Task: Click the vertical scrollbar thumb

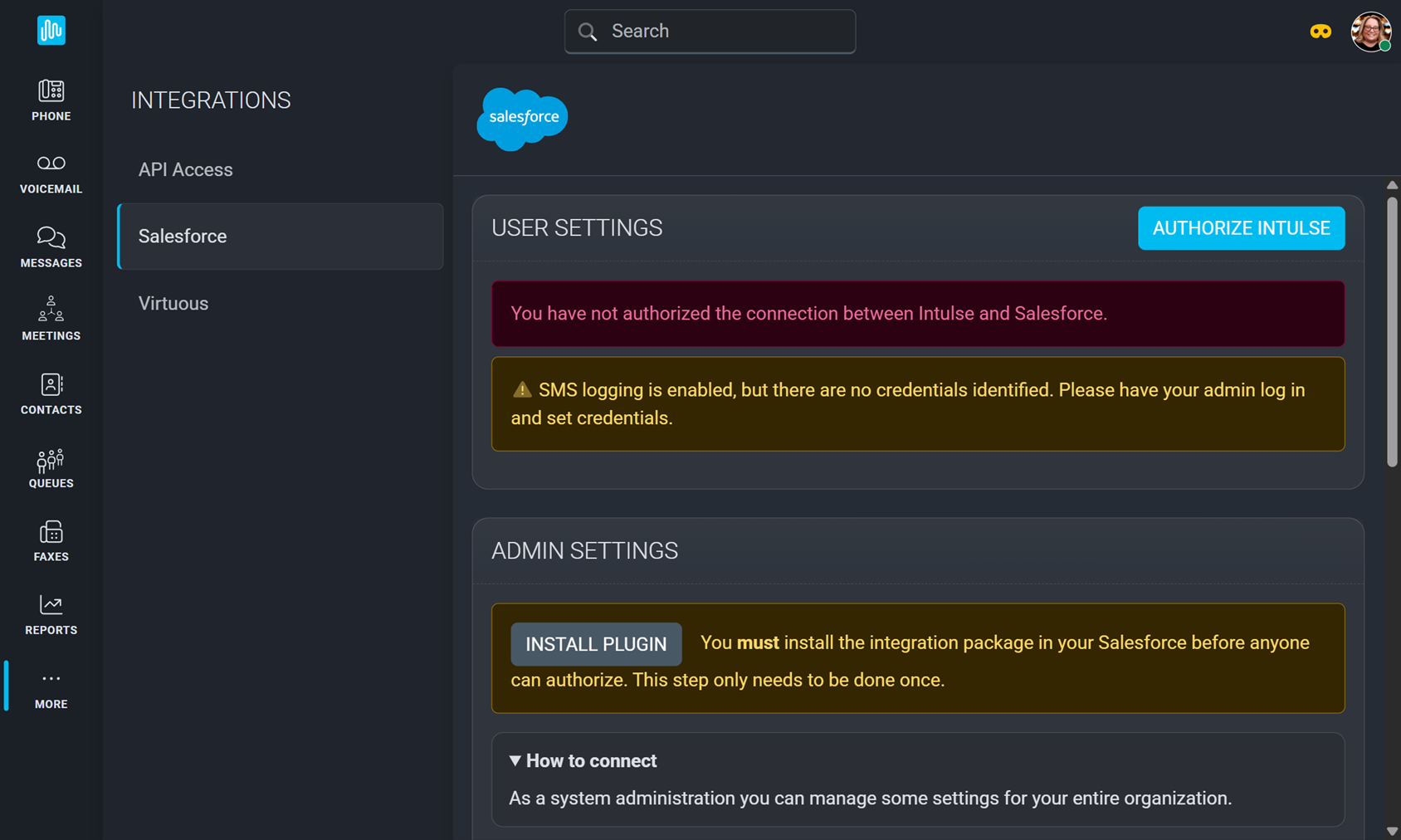Action: 1392,332
